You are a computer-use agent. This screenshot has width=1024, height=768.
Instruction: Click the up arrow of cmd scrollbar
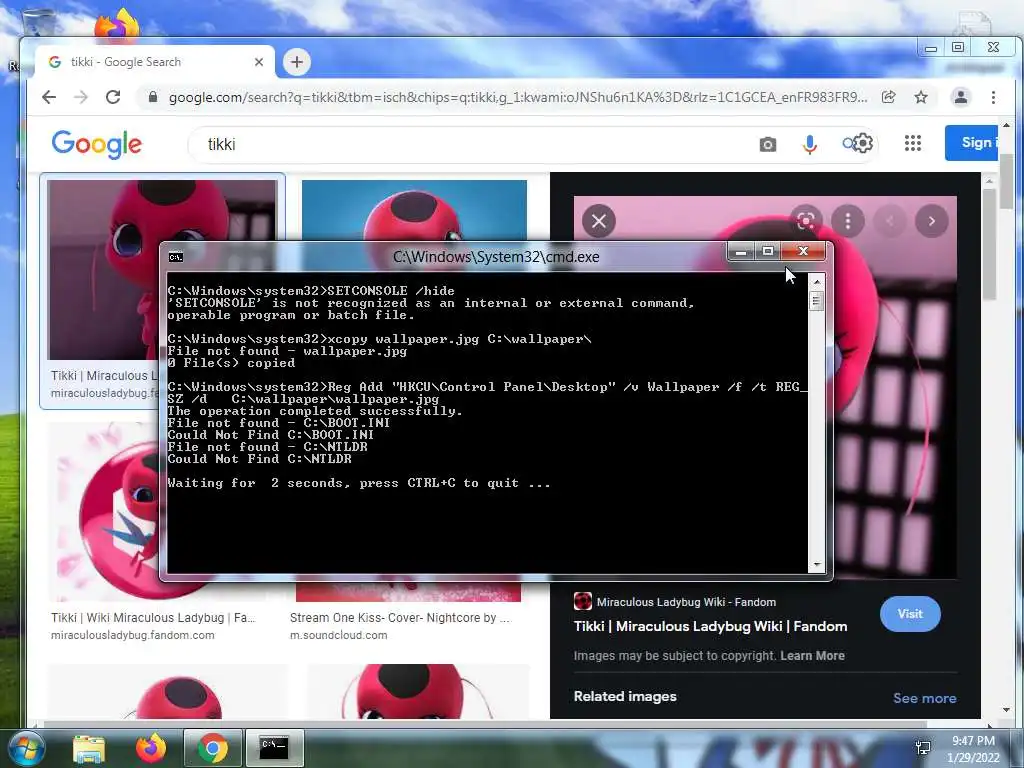pos(816,282)
